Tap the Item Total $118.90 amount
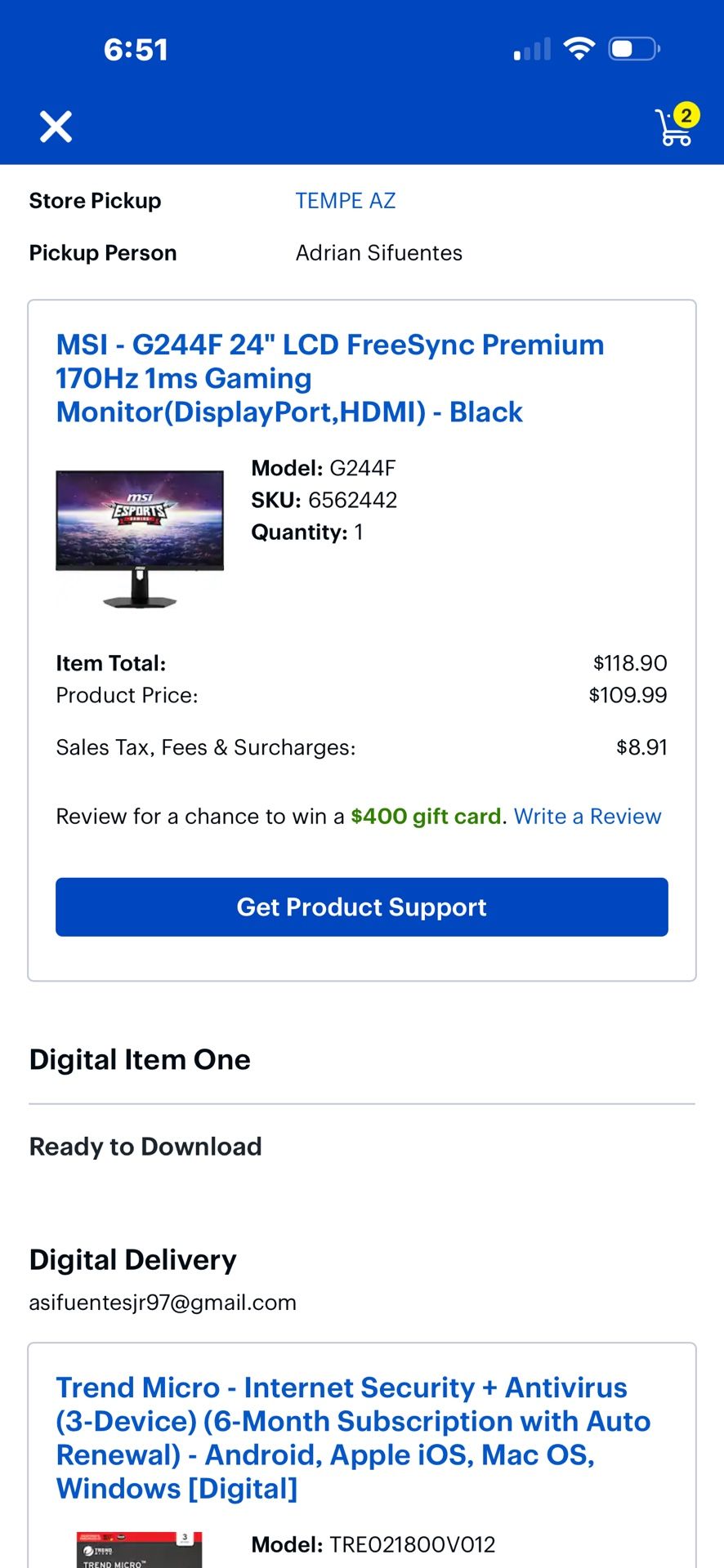The height and width of the screenshot is (1568, 724). point(630,663)
